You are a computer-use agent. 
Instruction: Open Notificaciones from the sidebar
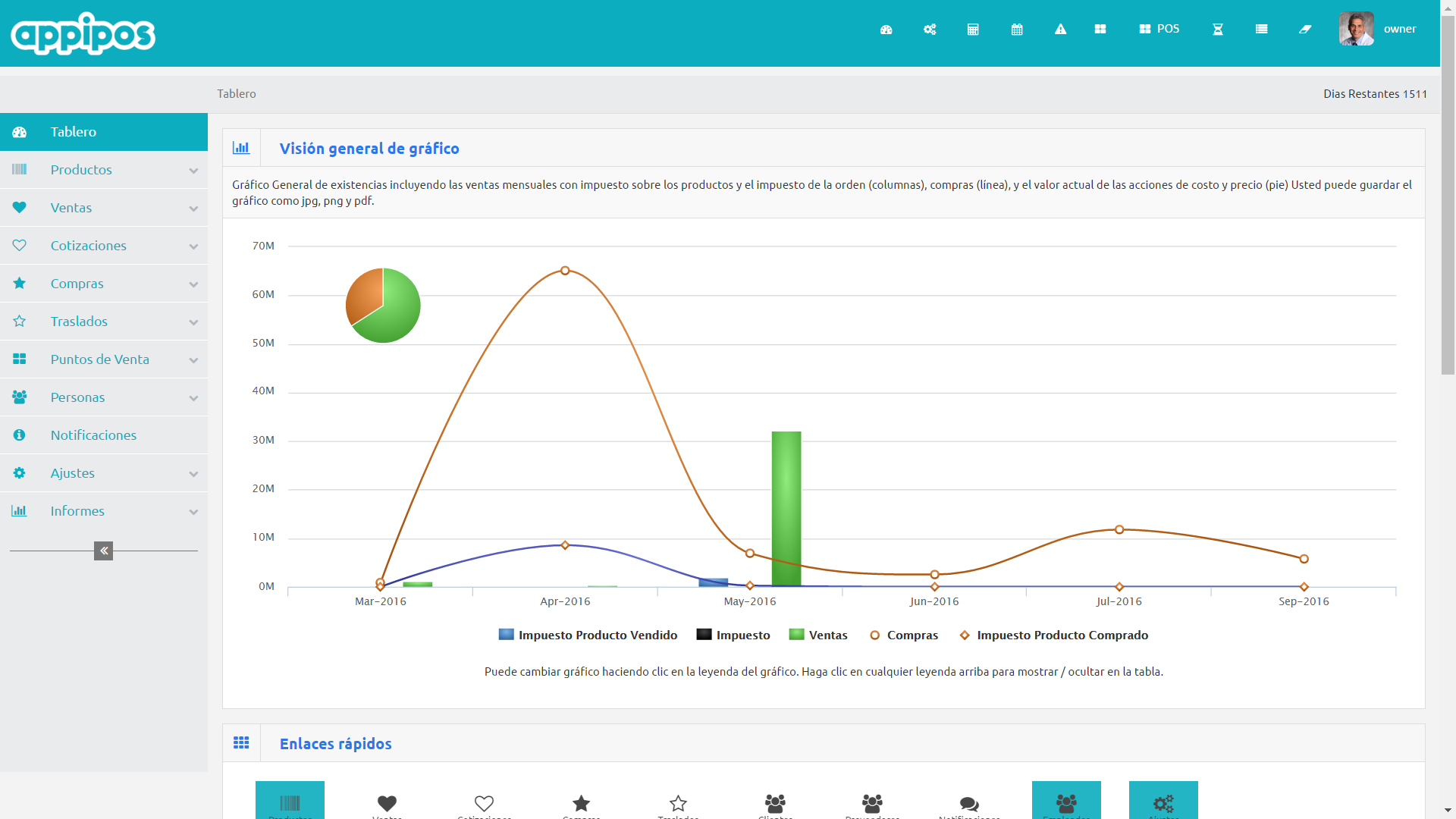[x=93, y=435]
